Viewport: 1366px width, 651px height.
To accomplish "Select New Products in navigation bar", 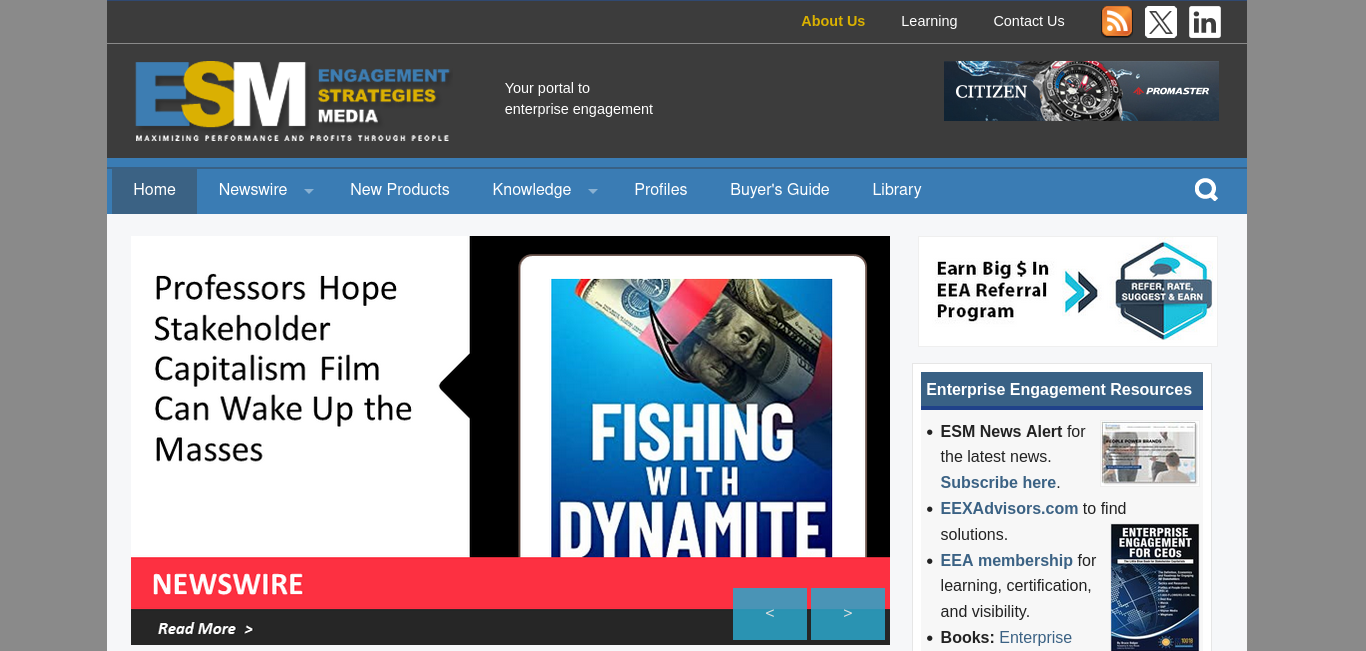I will pyautogui.click(x=400, y=190).
